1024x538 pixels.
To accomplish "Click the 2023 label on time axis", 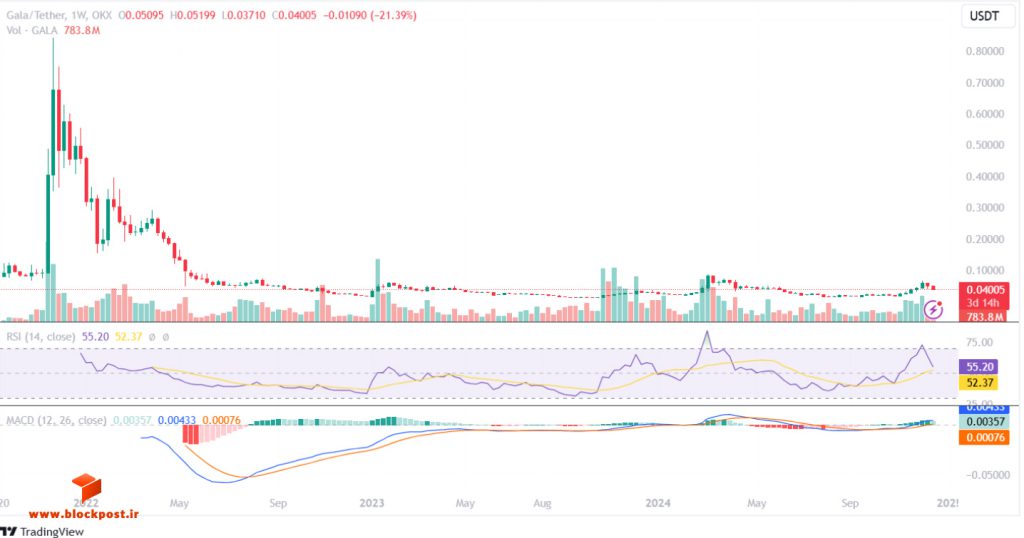I will (x=372, y=503).
